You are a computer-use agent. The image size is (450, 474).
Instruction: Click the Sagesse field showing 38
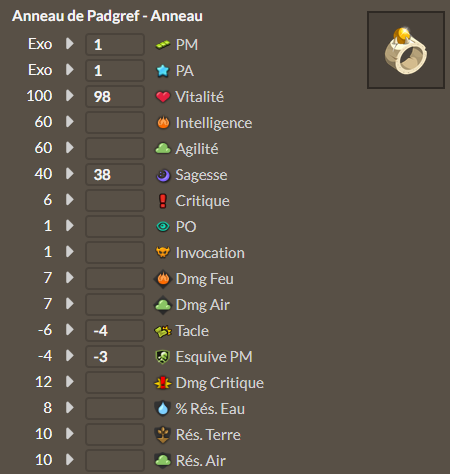click(115, 175)
